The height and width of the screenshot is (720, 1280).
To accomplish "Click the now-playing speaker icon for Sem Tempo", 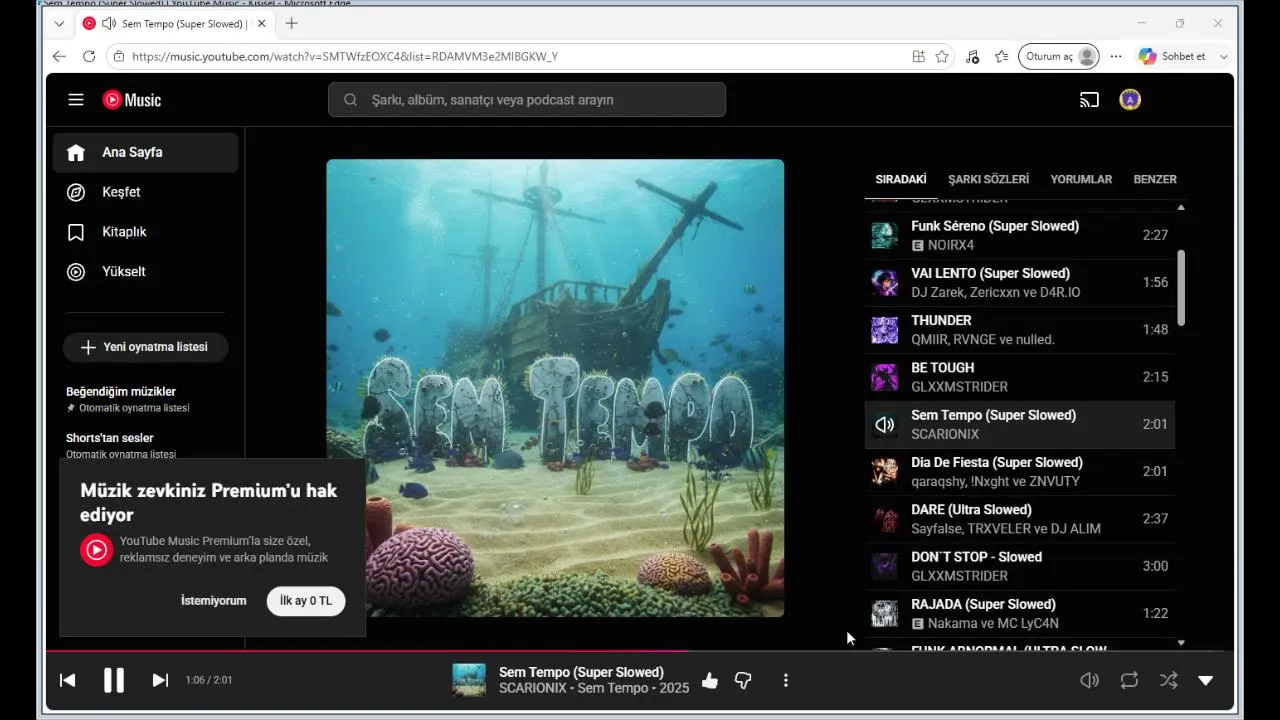I will pyautogui.click(x=884, y=424).
